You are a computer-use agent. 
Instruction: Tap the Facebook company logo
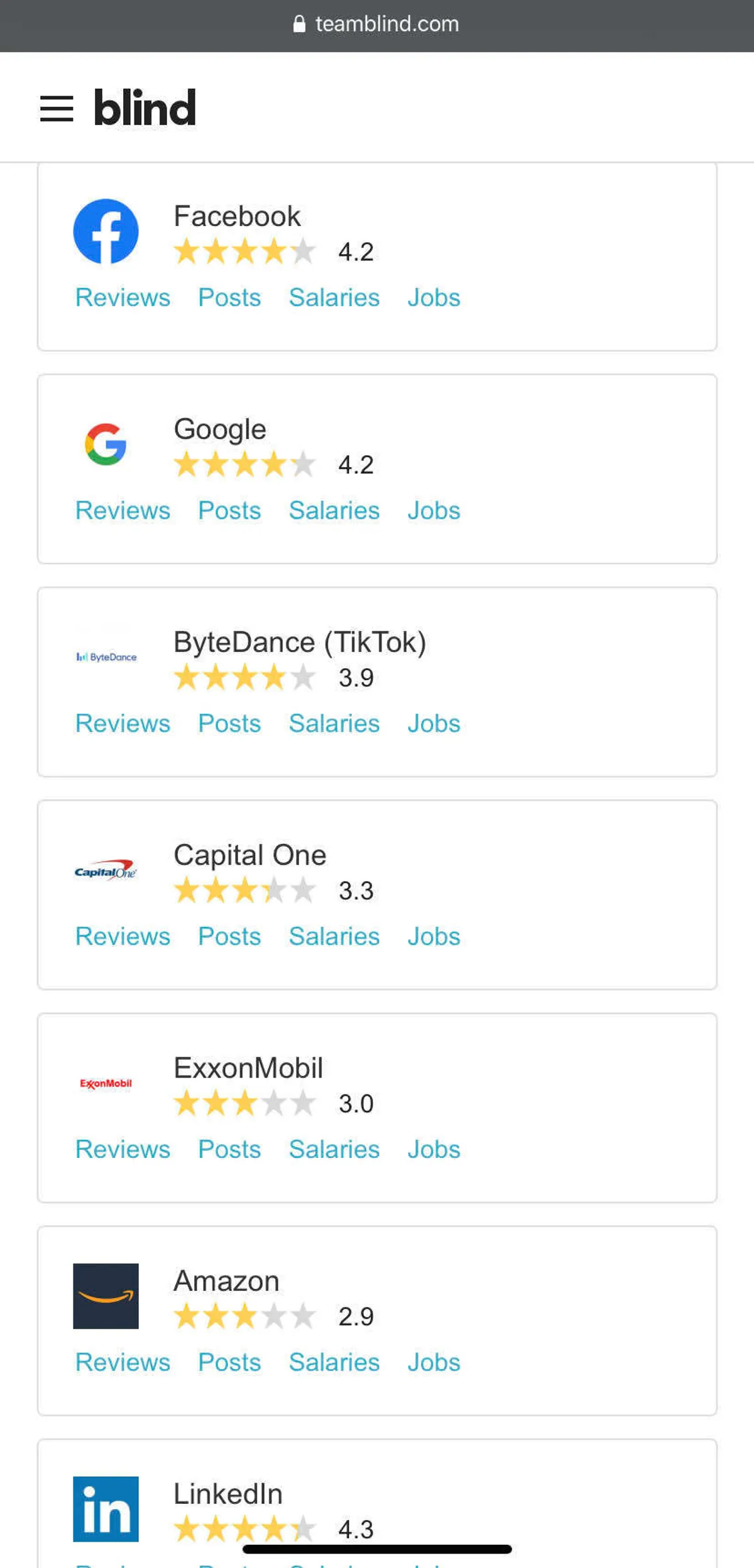click(x=106, y=231)
